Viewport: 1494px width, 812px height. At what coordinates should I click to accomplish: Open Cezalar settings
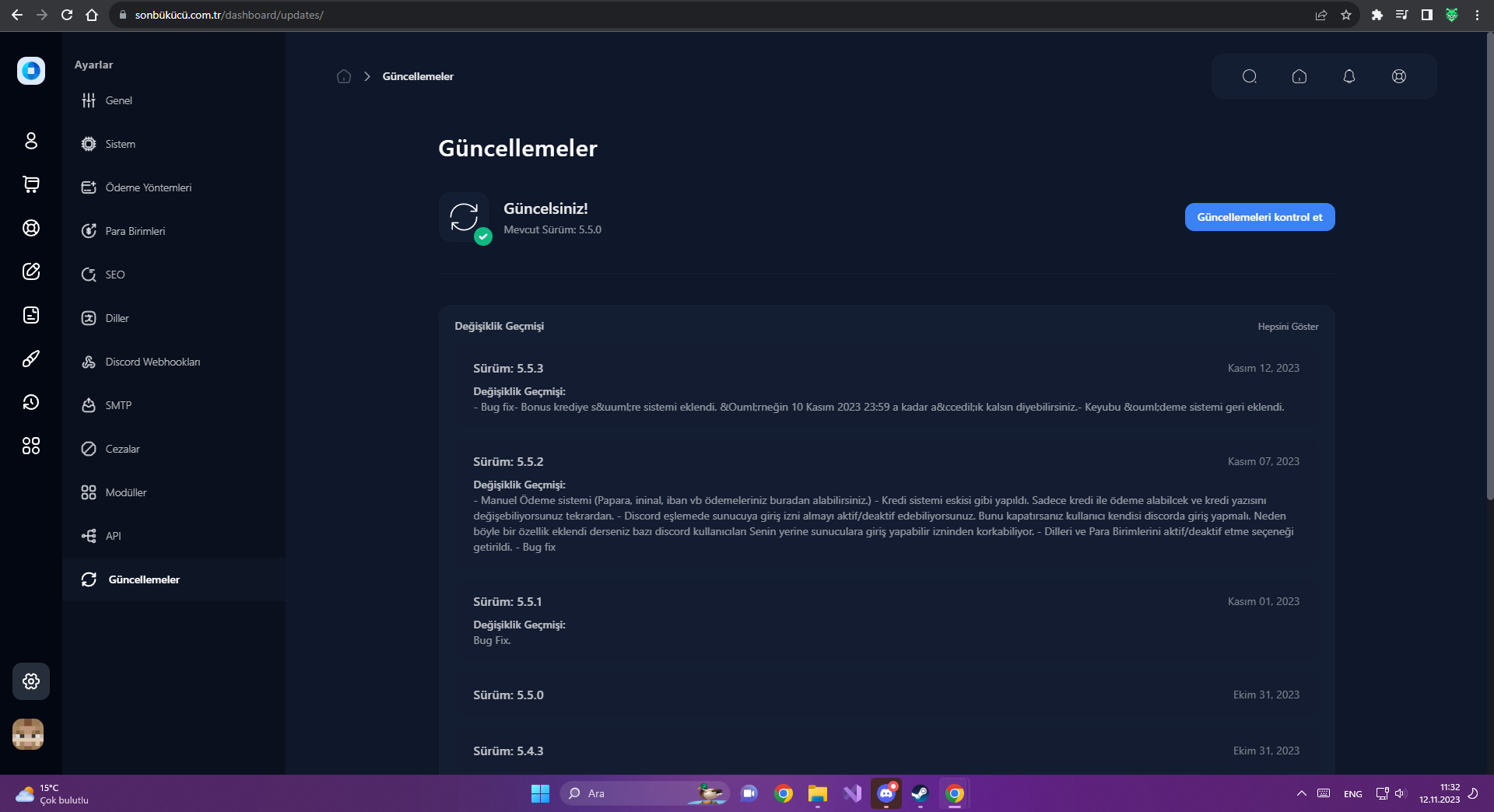(x=174, y=449)
